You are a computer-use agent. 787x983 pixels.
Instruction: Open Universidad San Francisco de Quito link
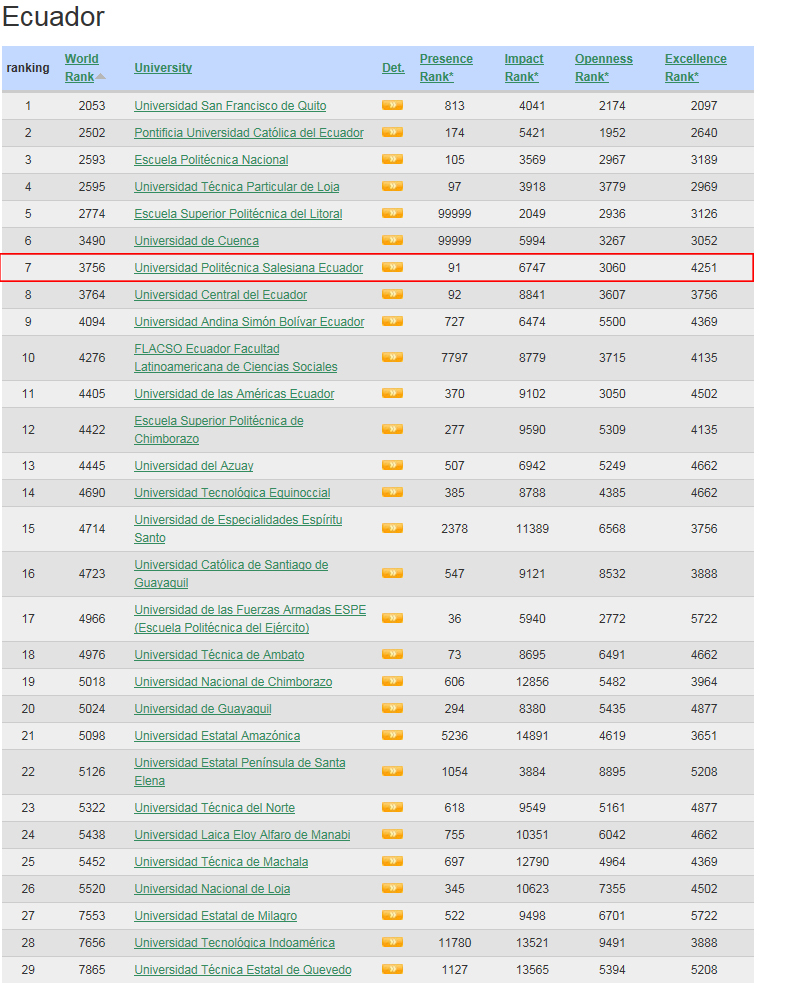(230, 106)
